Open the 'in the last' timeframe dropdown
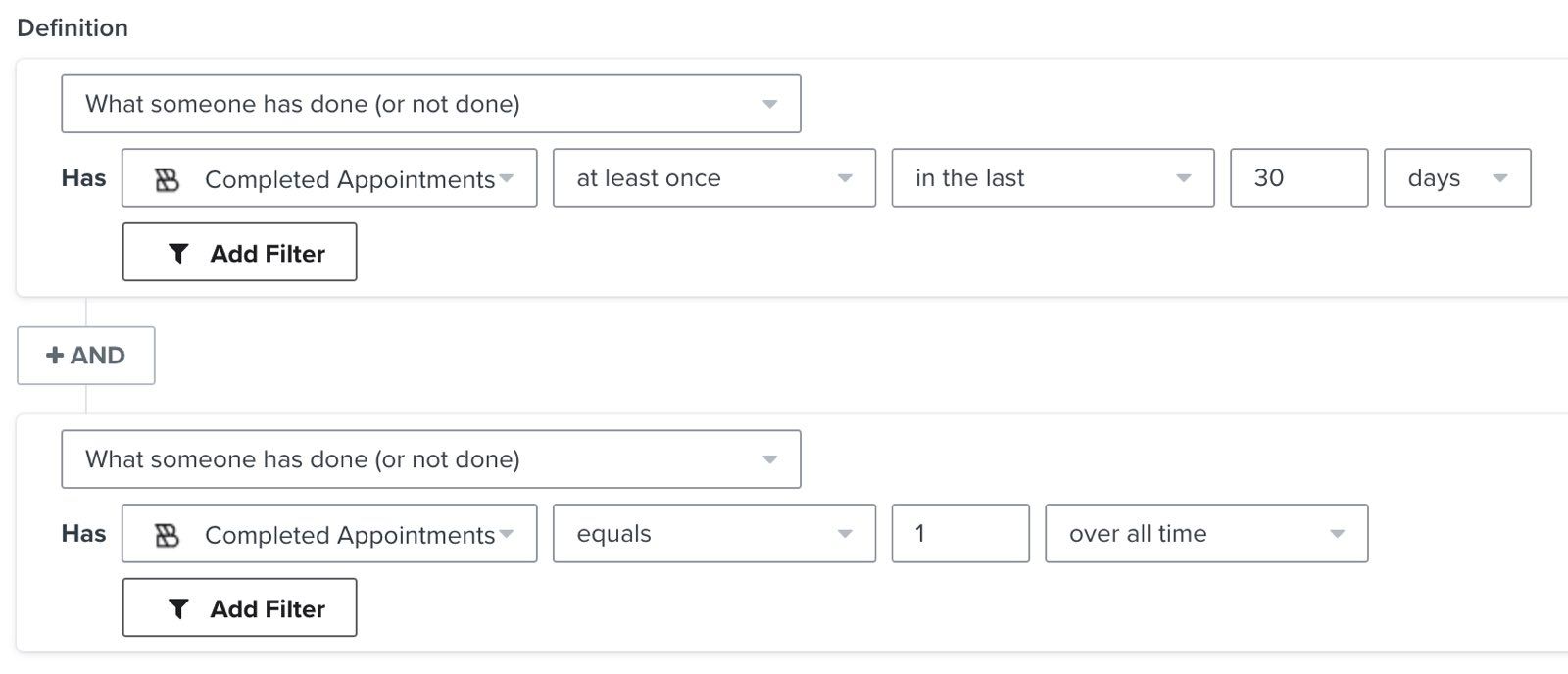This screenshot has height=674, width=1568. click(1053, 178)
